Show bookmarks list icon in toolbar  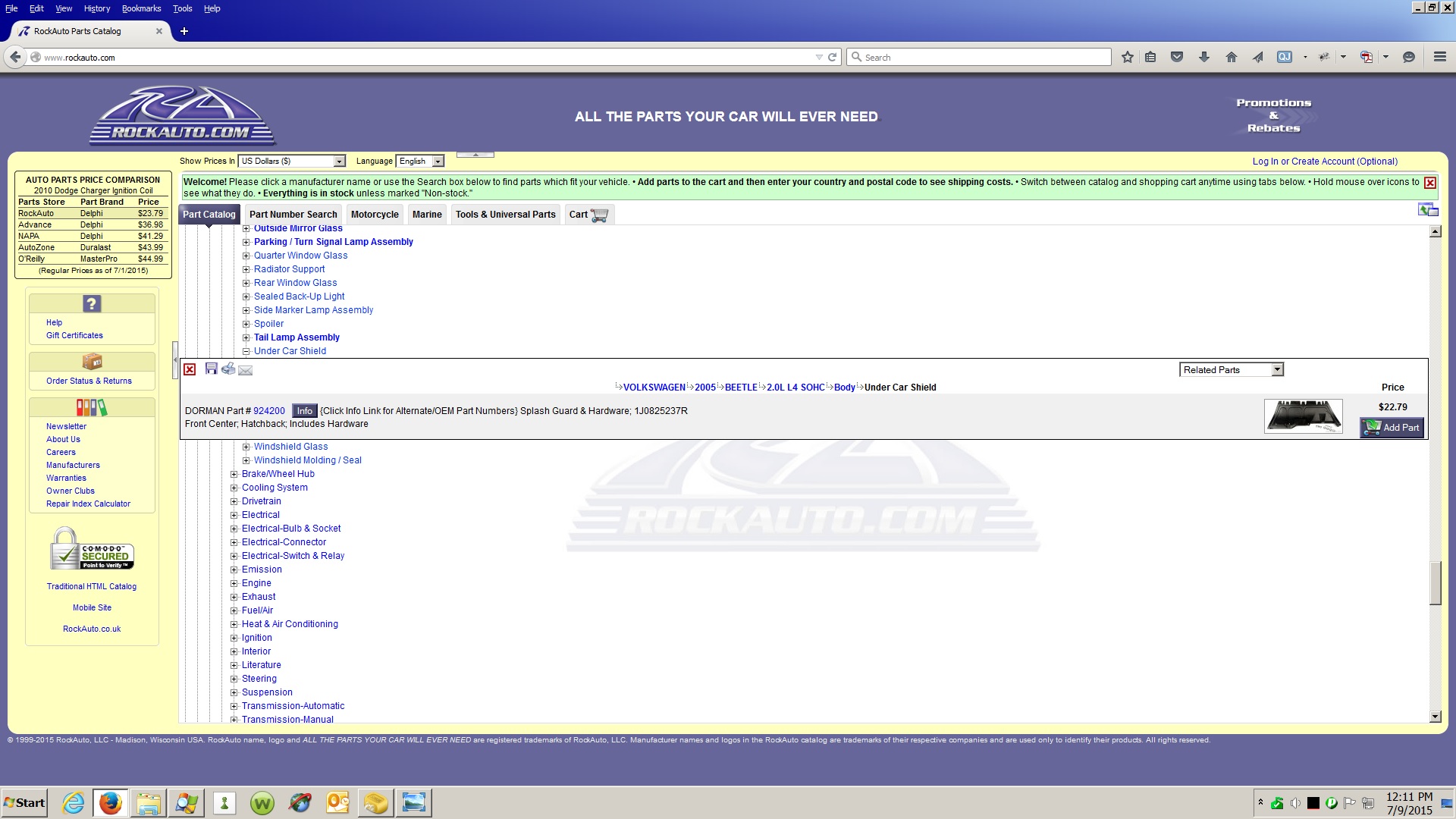(x=1150, y=57)
